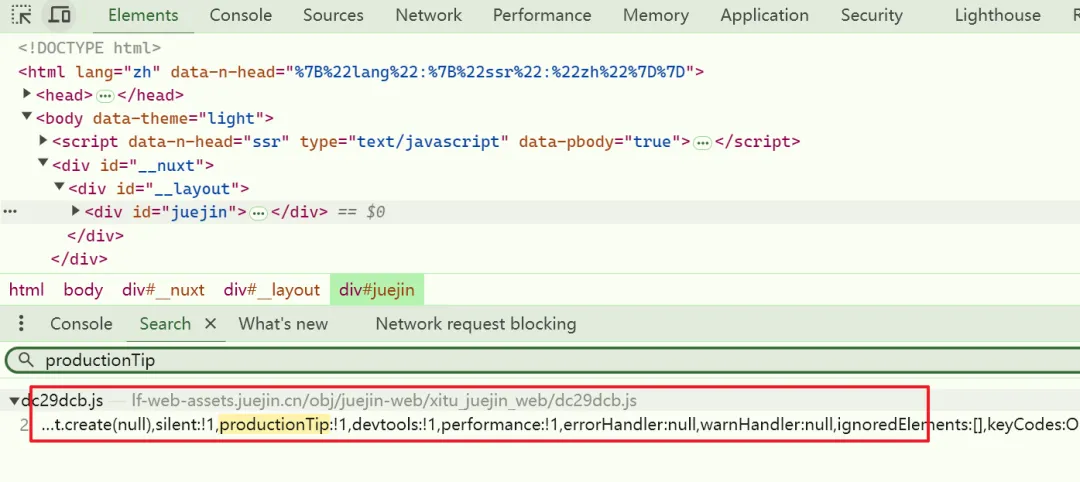Screen dimensions: 1080x482
Task: Open the Lighthouse tab
Action: [x=997, y=15]
